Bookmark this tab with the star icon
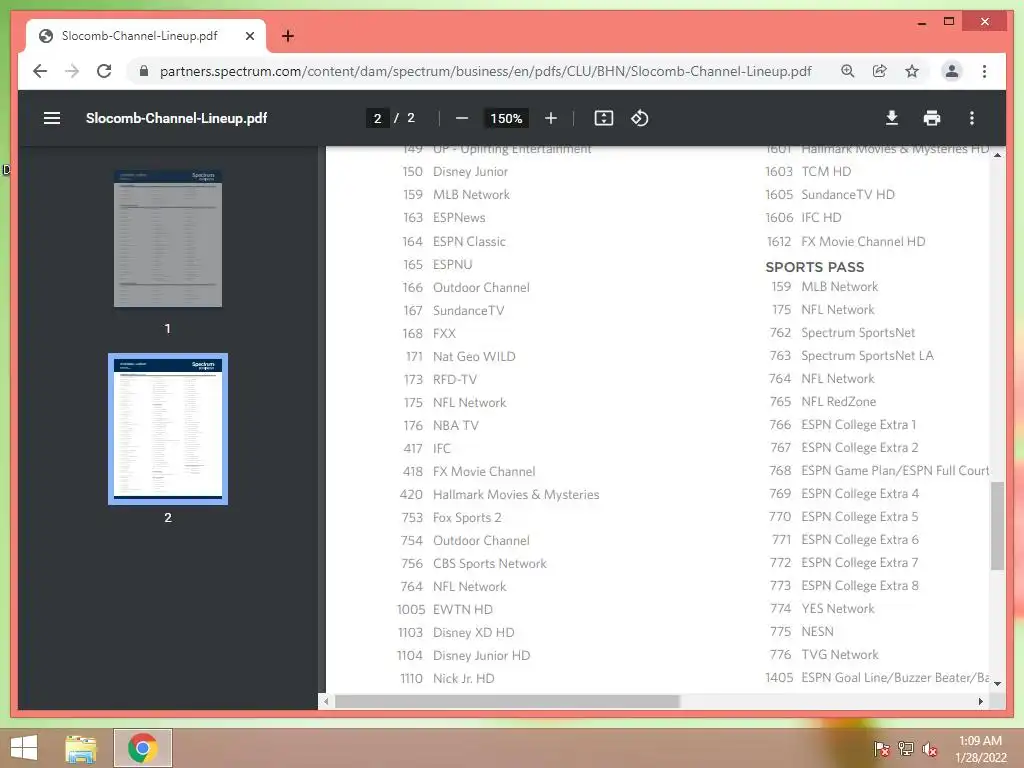1024x768 pixels. (x=912, y=71)
